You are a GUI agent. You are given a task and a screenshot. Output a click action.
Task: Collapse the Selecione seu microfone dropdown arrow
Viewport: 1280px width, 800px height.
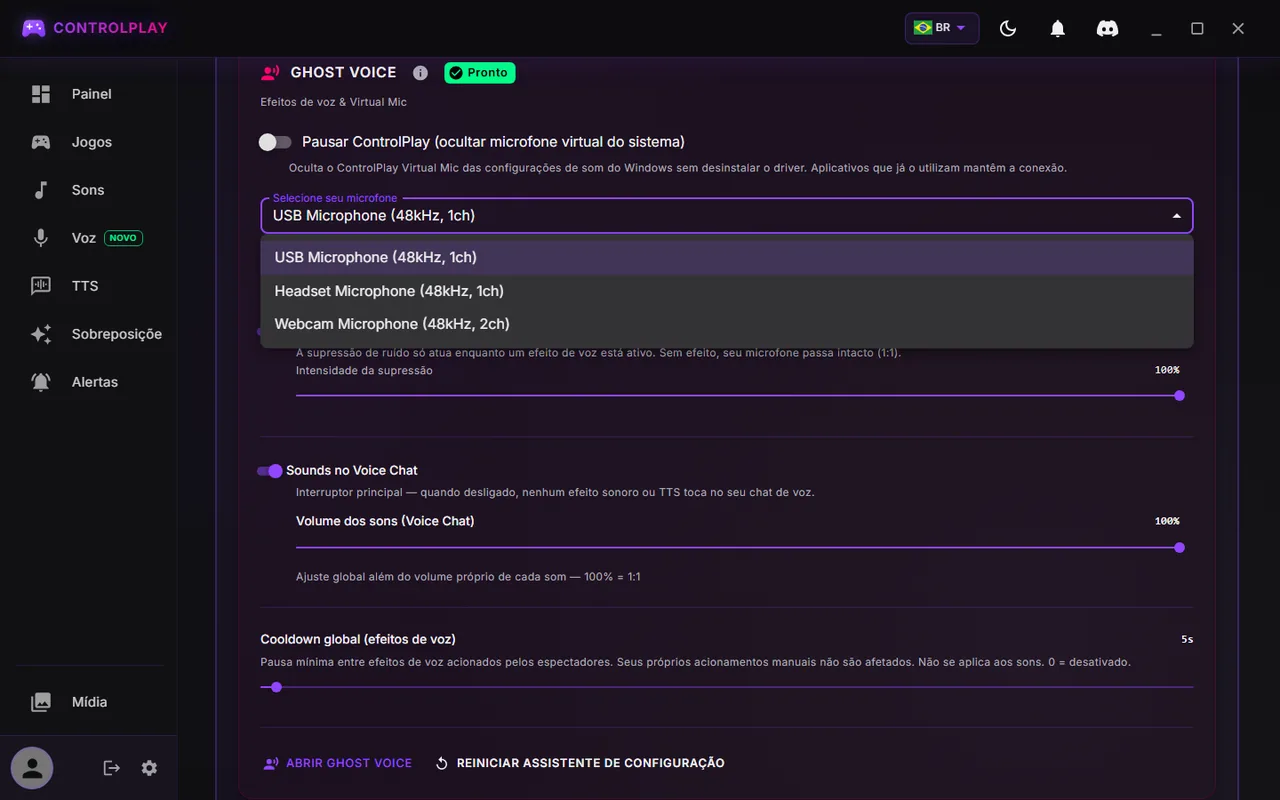pos(1176,216)
